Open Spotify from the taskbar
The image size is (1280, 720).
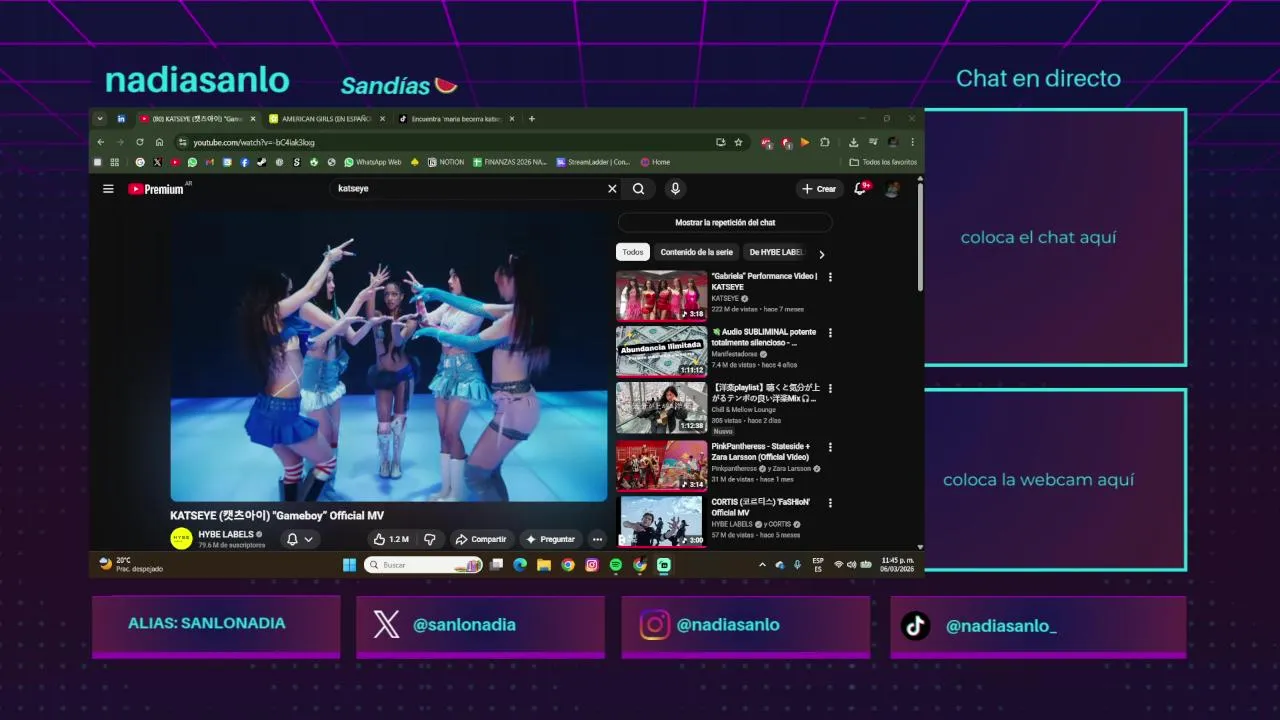616,565
